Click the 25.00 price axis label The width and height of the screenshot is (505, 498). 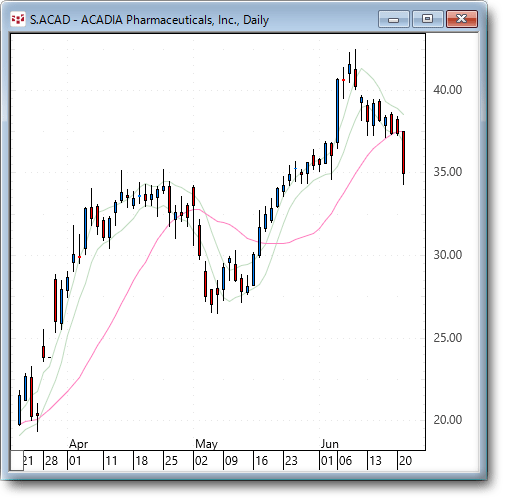point(448,338)
